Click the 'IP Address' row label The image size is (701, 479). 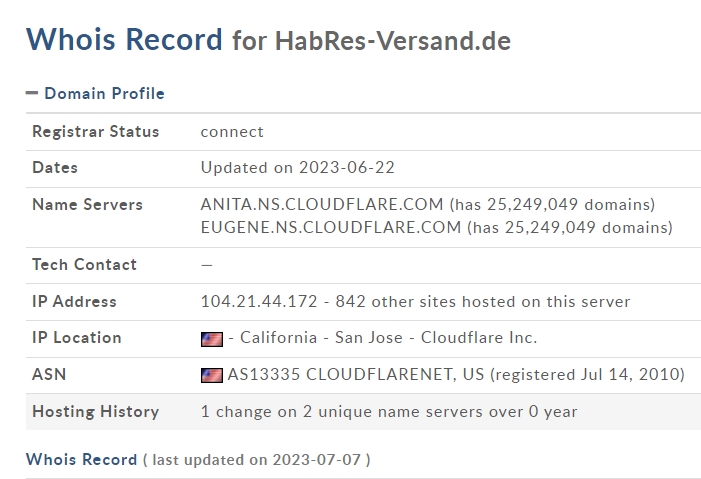[74, 301]
